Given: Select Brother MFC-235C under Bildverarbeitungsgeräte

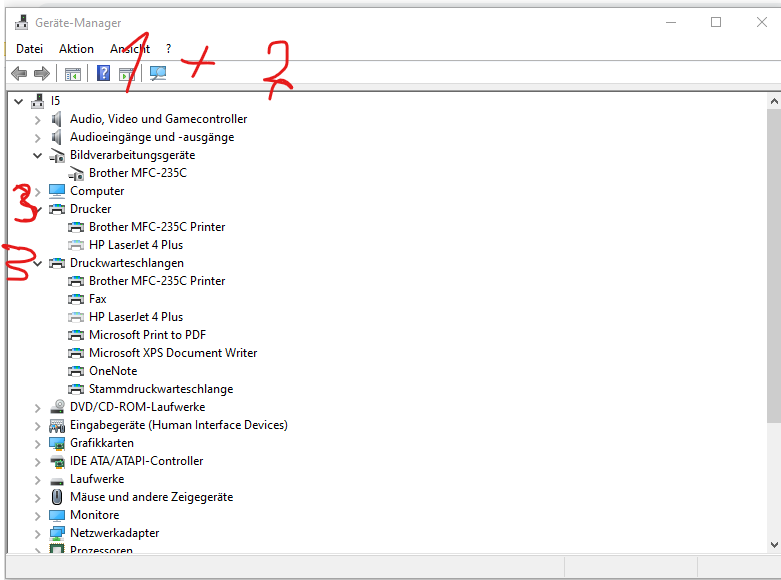Looking at the screenshot, I should coord(138,173).
